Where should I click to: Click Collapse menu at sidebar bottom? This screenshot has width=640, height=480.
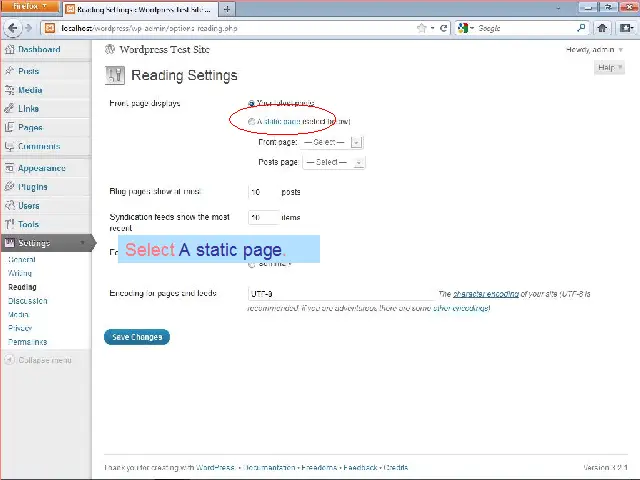point(38,360)
